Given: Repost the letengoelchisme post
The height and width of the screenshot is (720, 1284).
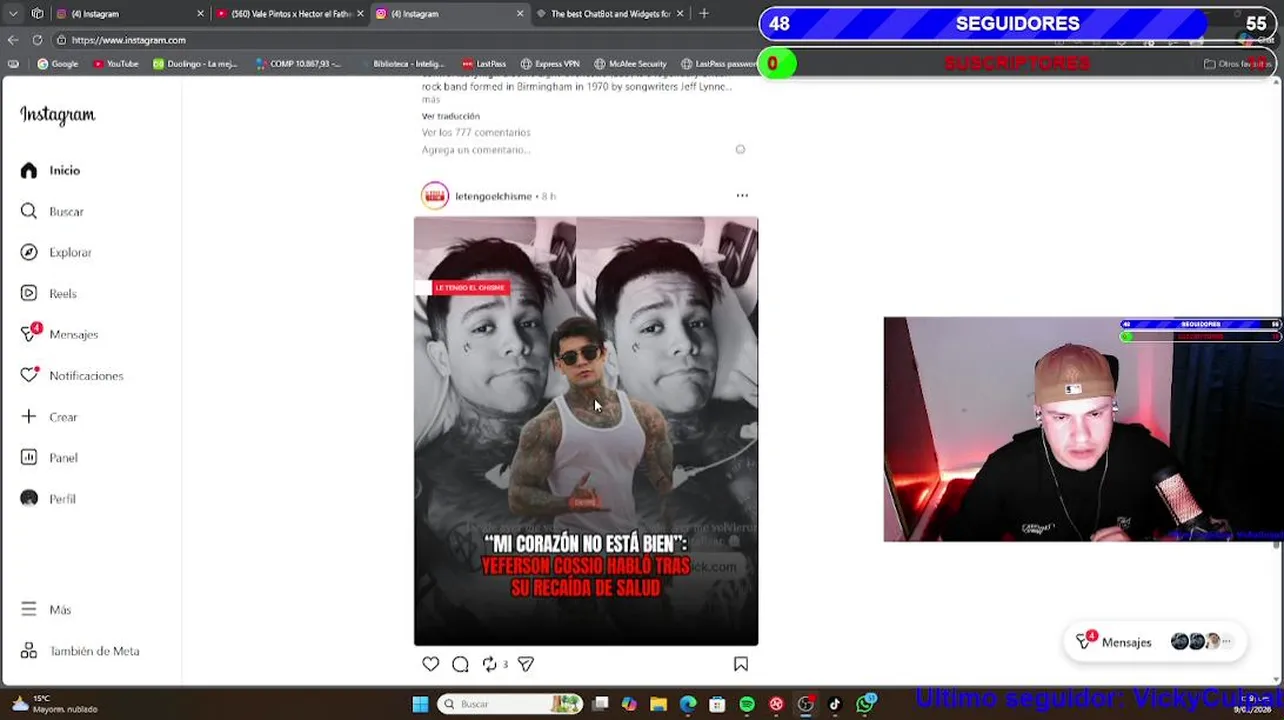Looking at the screenshot, I should coord(489,664).
